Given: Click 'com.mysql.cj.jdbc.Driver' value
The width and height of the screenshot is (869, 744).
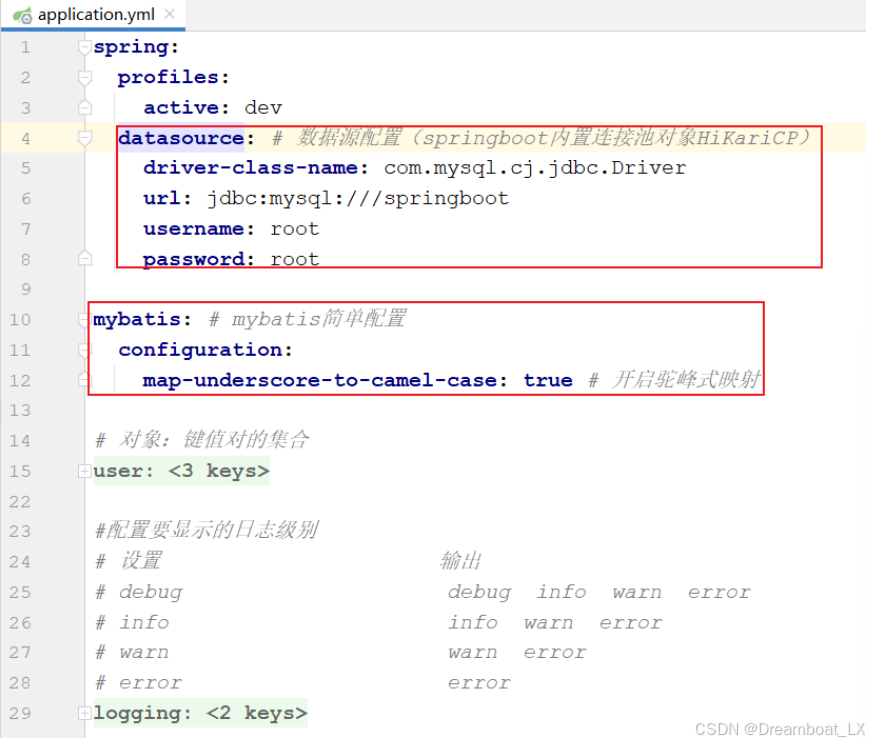Looking at the screenshot, I should tap(535, 168).
